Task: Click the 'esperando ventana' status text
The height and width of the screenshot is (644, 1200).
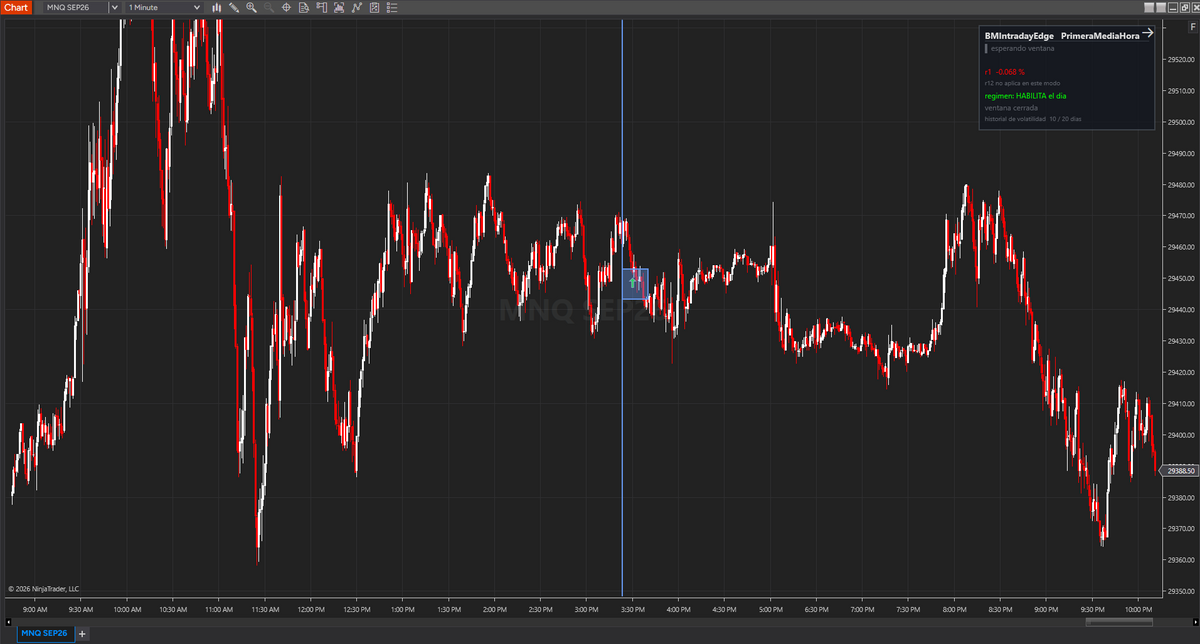Action: click(1022, 47)
